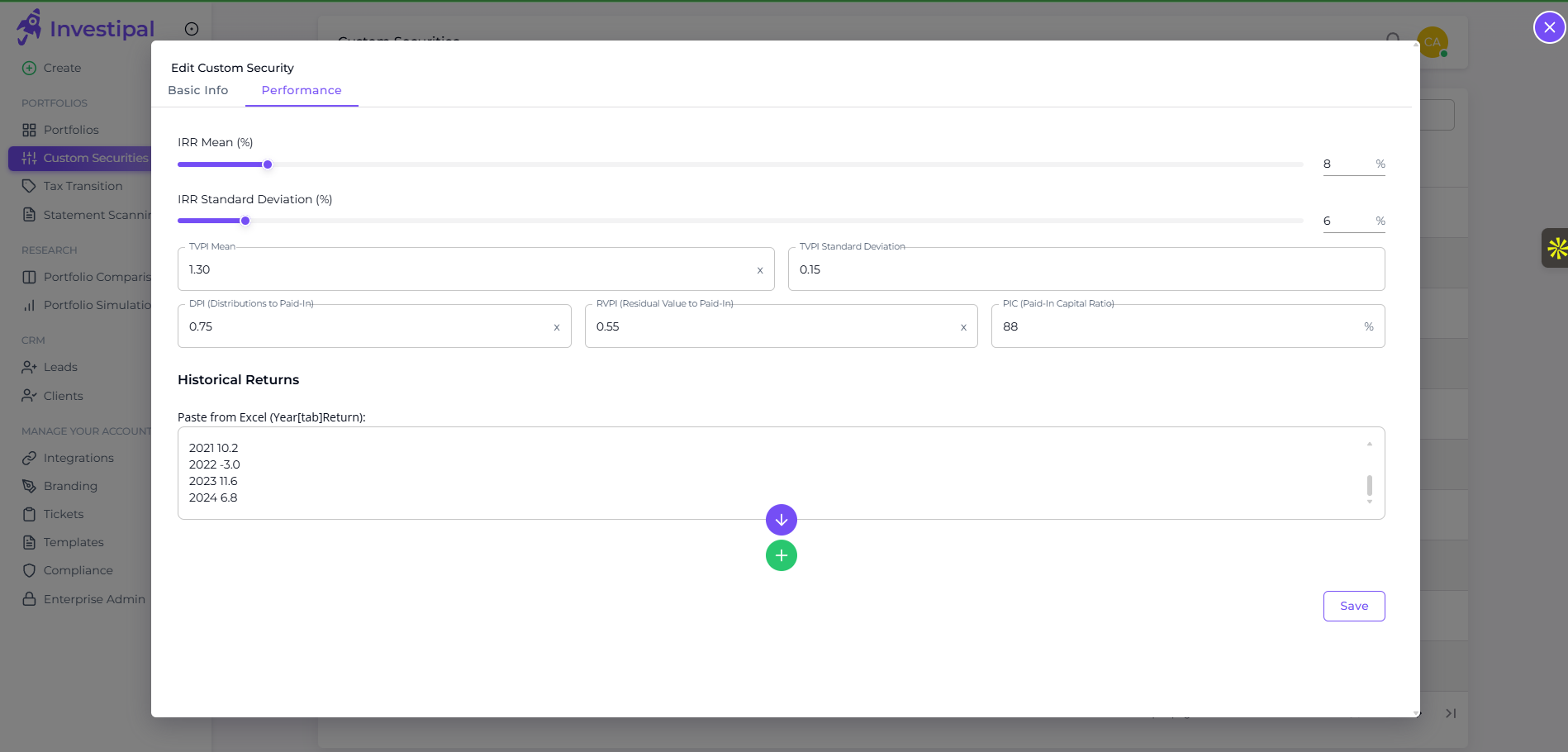This screenshot has width=1568, height=752.
Task: Click the Save button
Action: tap(1353, 606)
